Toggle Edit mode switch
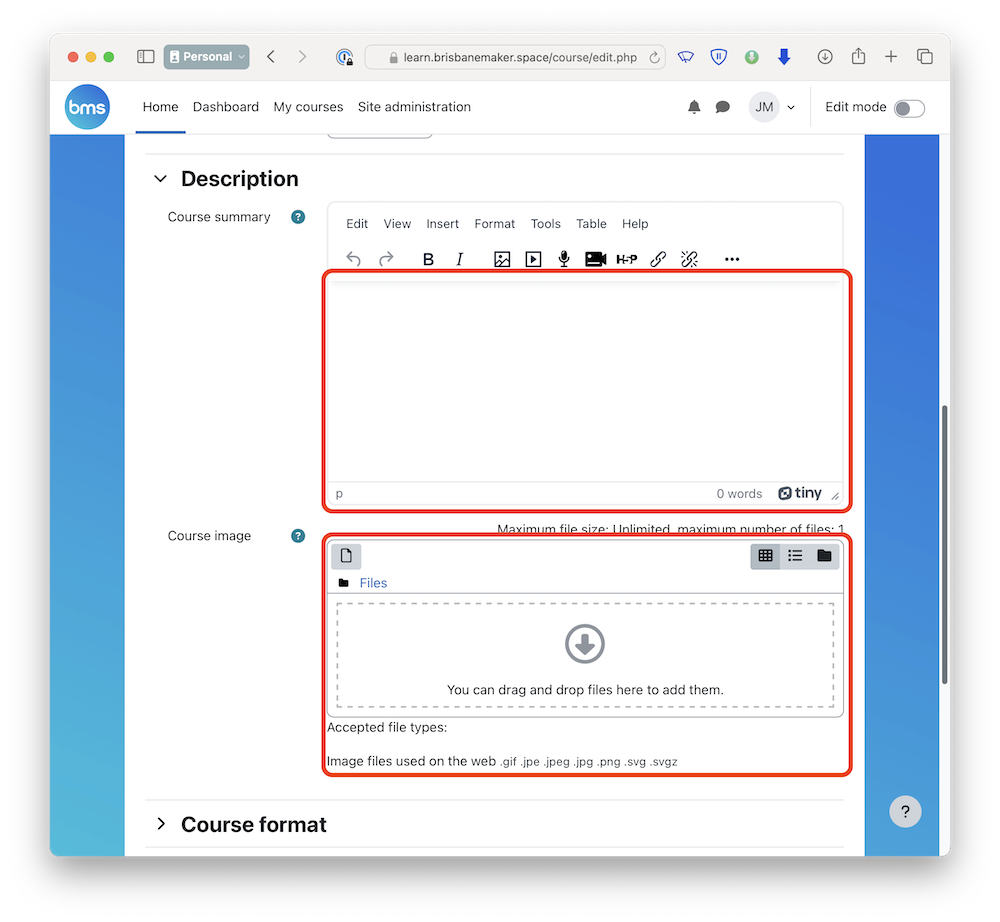Viewport: 1000px width, 922px height. pyautogui.click(x=908, y=108)
